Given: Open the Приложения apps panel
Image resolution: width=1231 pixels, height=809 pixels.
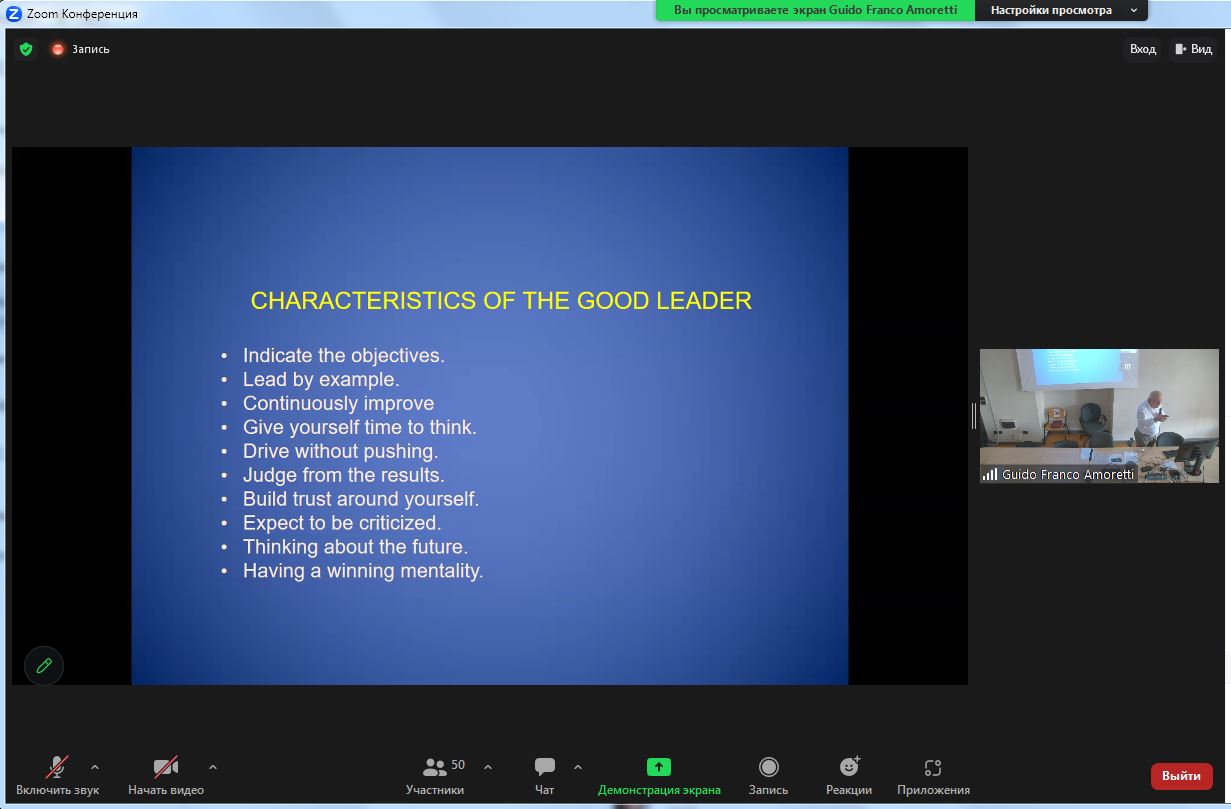Looking at the screenshot, I should click(933, 776).
